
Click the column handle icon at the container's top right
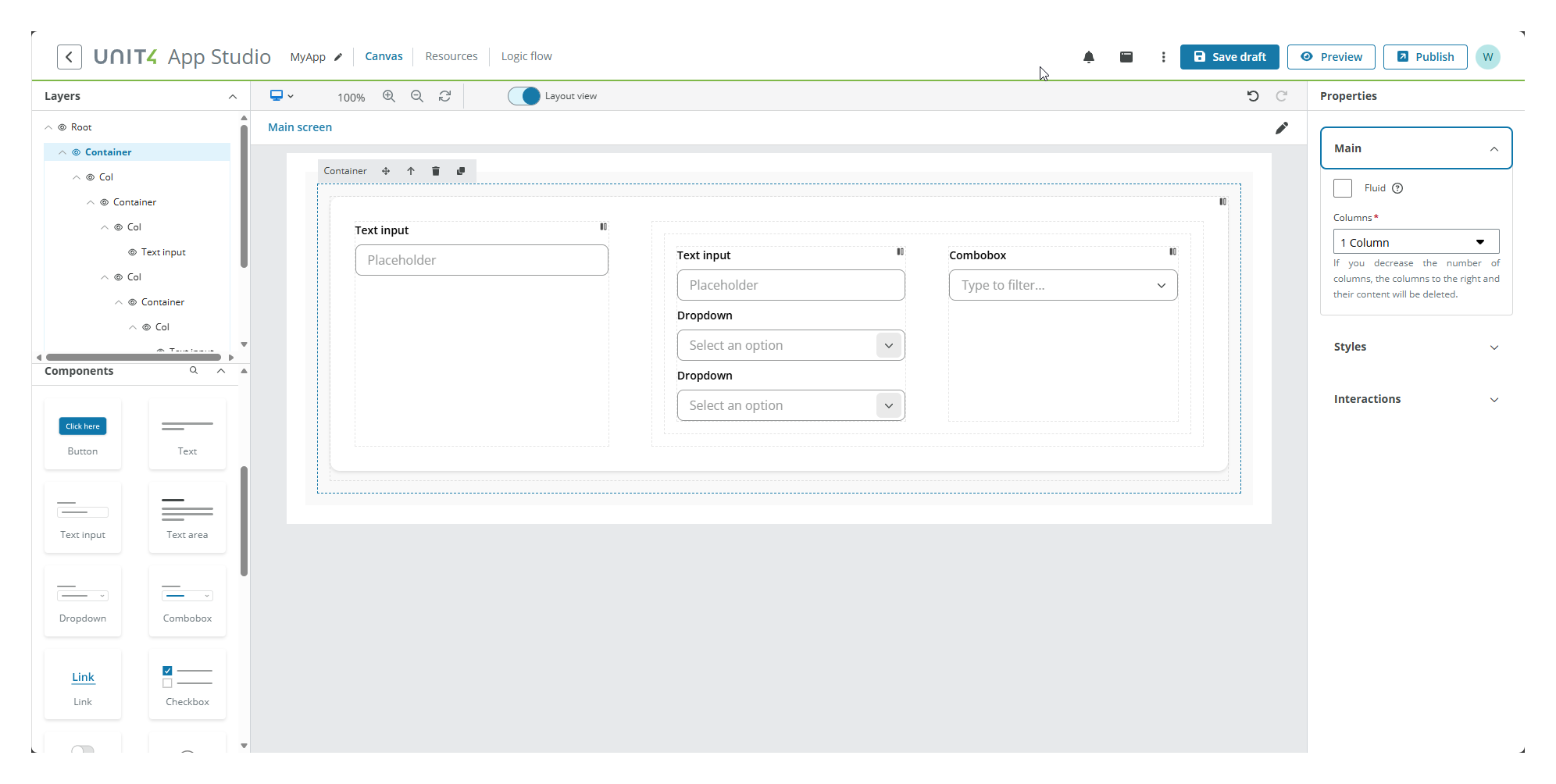point(1223,202)
